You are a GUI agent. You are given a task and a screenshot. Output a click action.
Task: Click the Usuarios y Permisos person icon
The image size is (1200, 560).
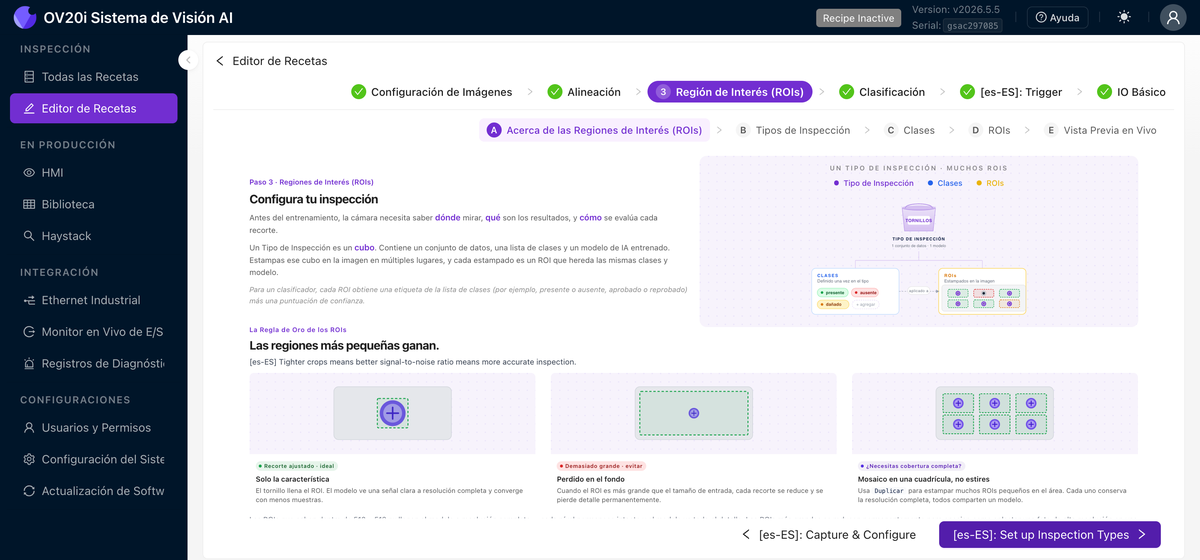click(x=29, y=428)
